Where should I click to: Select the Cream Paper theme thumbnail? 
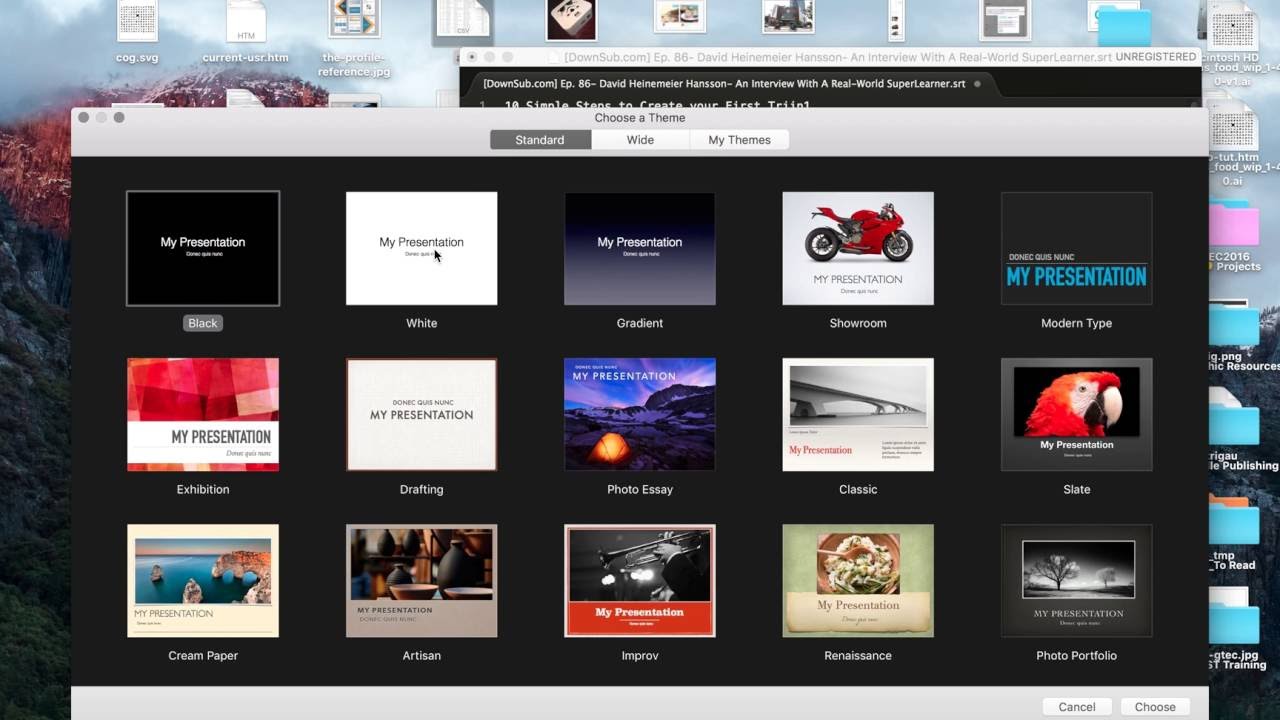(203, 580)
